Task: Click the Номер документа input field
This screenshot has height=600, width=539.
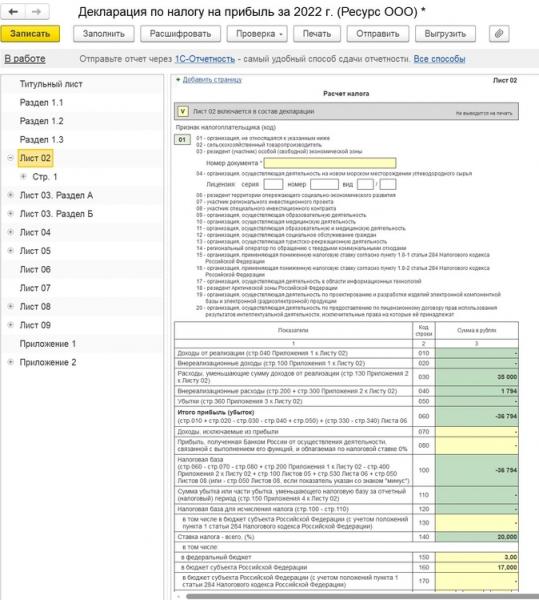Action: 330,163
